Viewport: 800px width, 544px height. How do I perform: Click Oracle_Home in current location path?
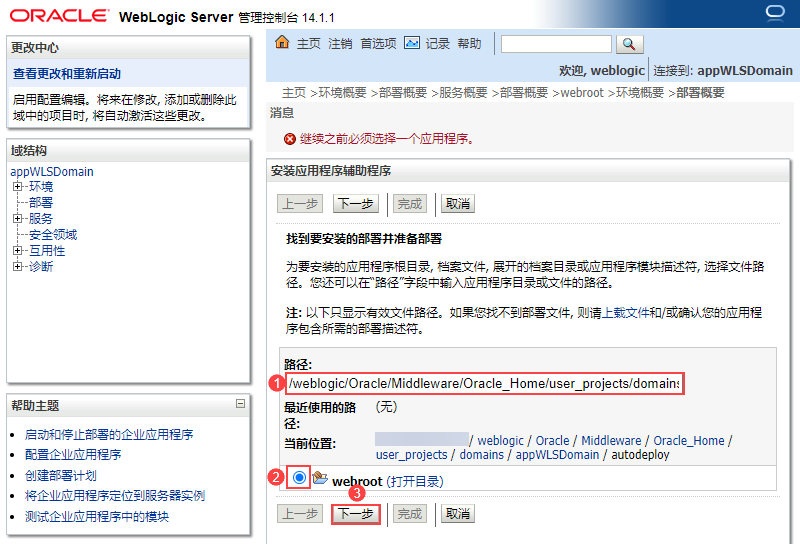point(689,440)
